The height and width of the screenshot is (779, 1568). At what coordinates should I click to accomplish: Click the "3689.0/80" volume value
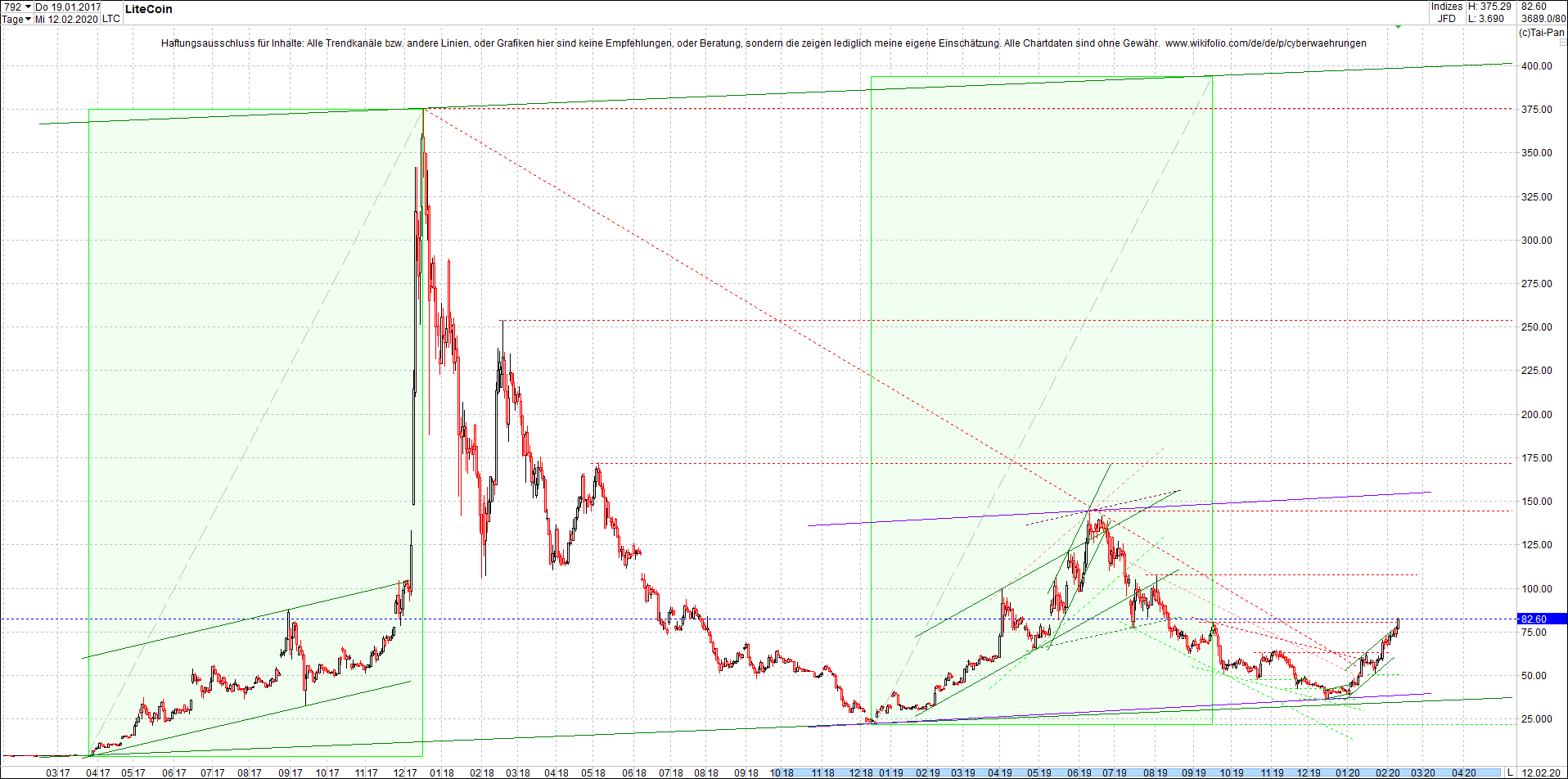pos(1541,18)
